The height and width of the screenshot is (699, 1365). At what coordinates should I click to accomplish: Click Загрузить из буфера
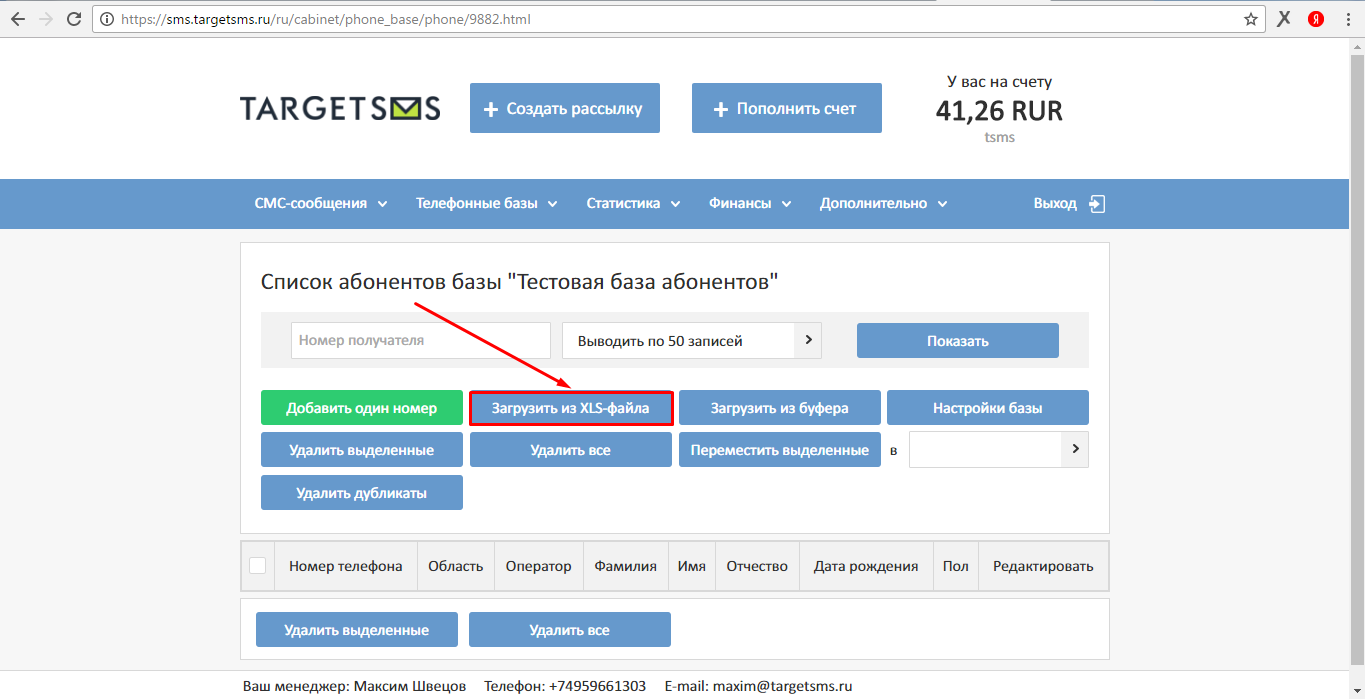[780, 408]
